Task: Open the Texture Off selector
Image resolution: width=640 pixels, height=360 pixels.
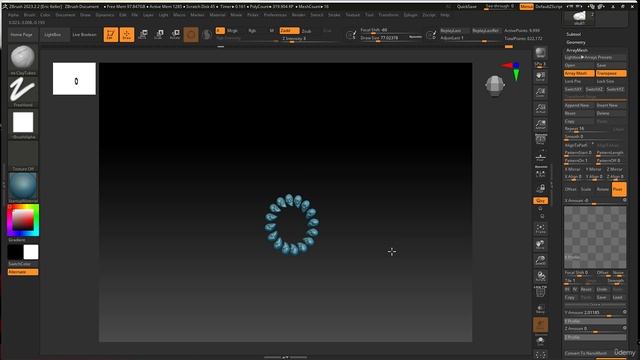Action: pos(23,156)
